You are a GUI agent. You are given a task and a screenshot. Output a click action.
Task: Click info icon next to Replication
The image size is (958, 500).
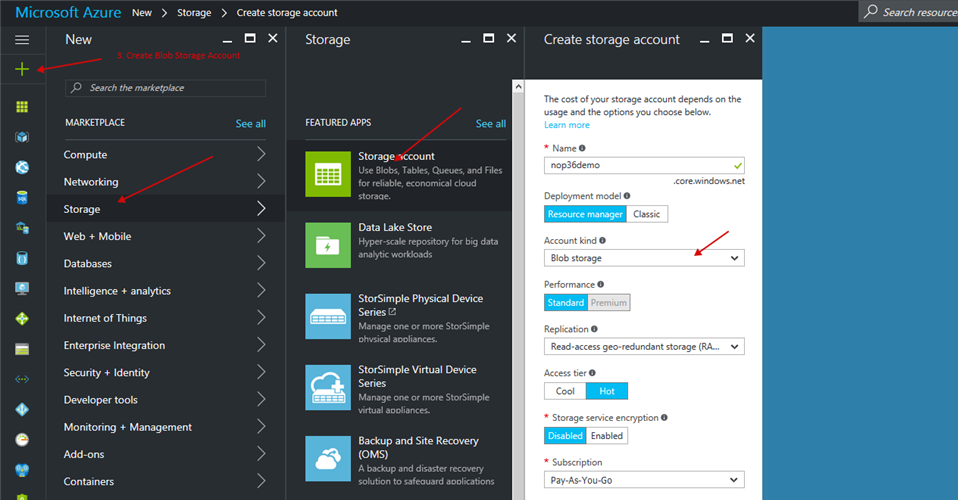[x=594, y=329]
